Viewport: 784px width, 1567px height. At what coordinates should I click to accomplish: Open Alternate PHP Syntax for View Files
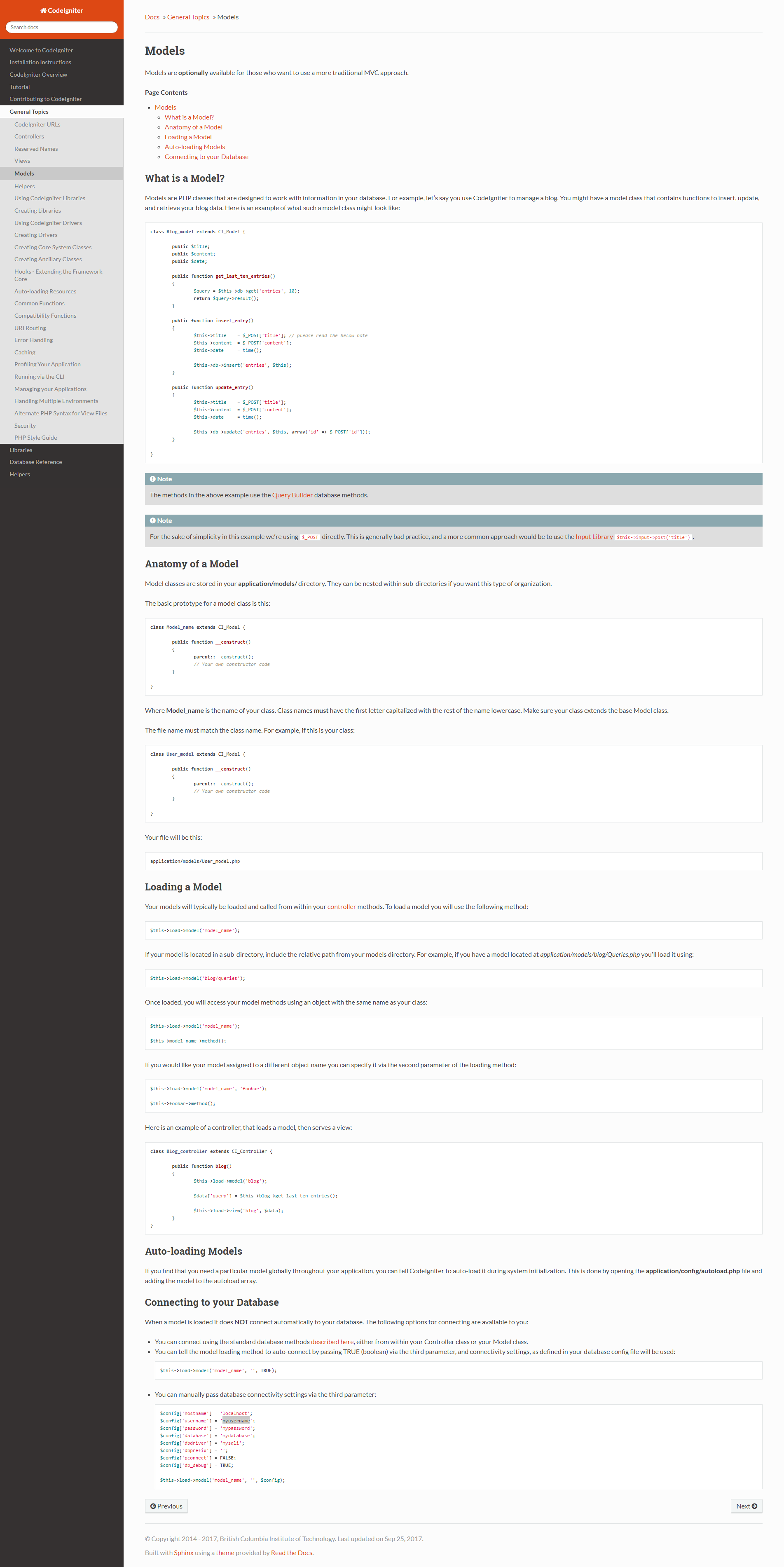pyautogui.click(x=61, y=414)
